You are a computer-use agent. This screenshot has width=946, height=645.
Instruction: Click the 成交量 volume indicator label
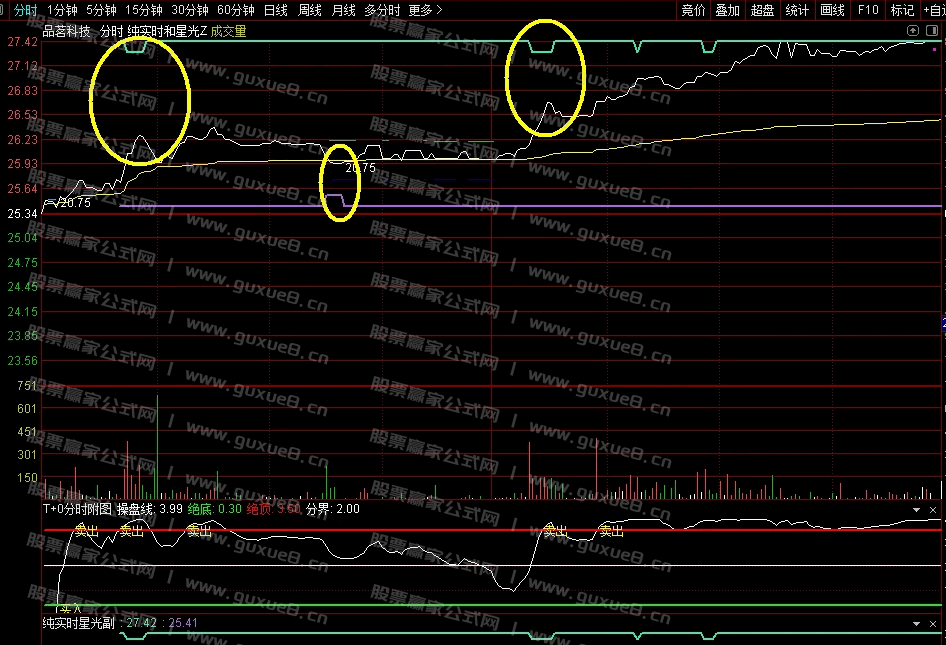(229, 31)
